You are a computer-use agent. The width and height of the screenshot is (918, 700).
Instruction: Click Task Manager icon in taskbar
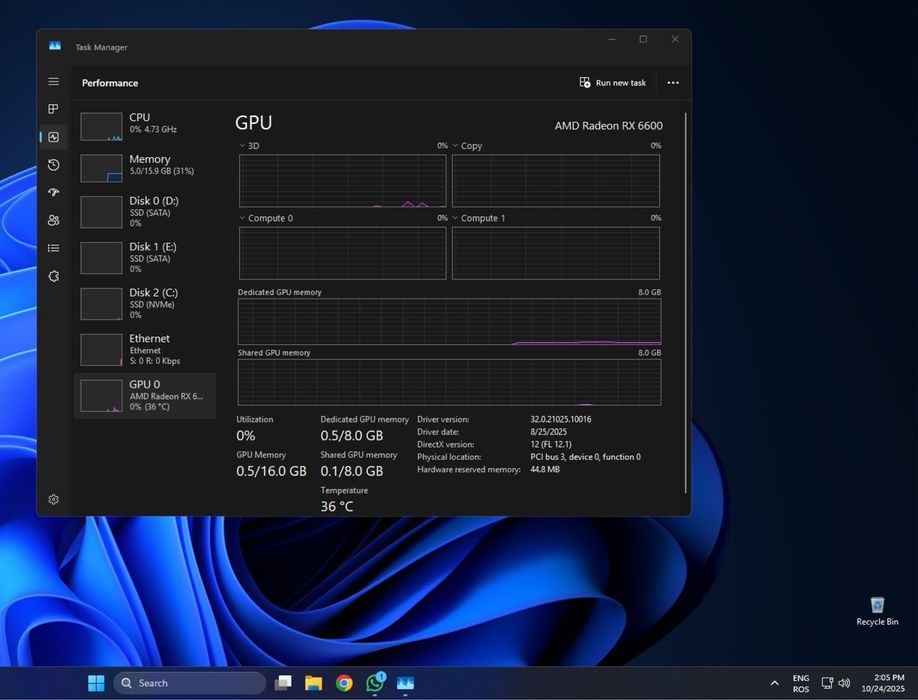405,683
